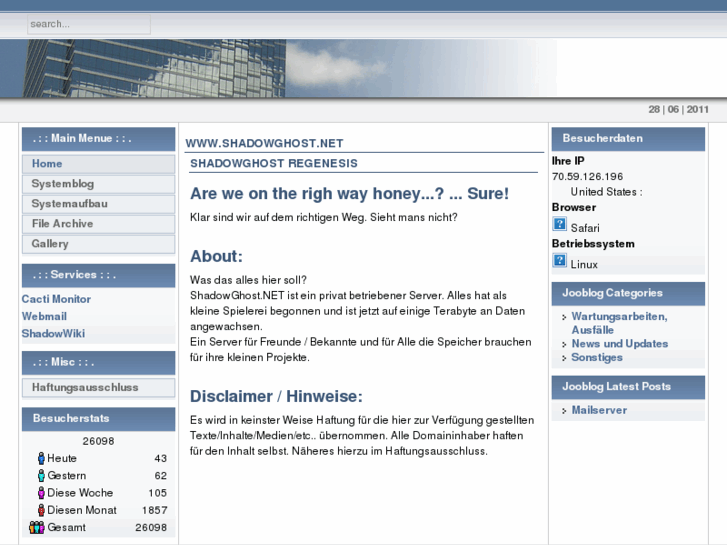The height and width of the screenshot is (545, 727).
Task: Click the total visitor count at top of Besucherstats
Action: point(98,441)
